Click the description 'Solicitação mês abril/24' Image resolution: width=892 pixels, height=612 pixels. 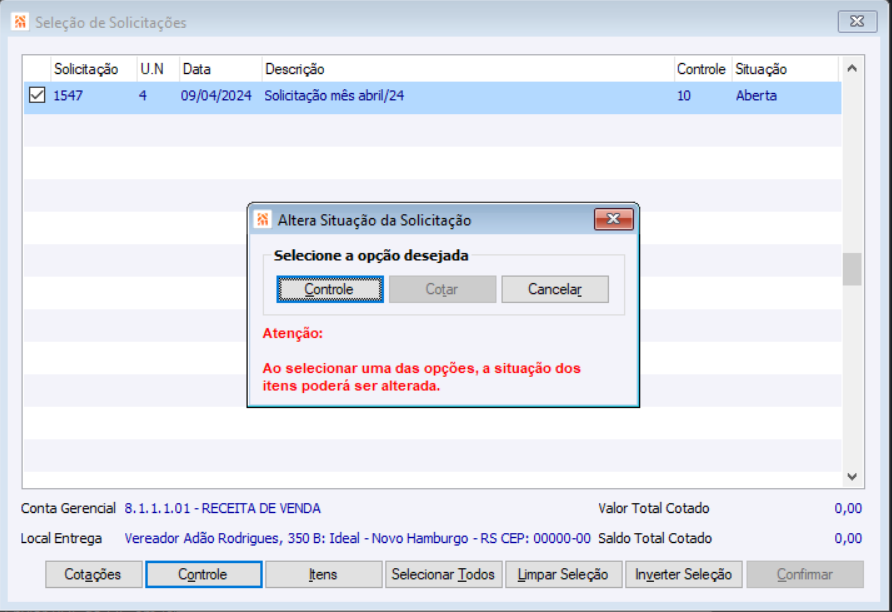pos(334,96)
